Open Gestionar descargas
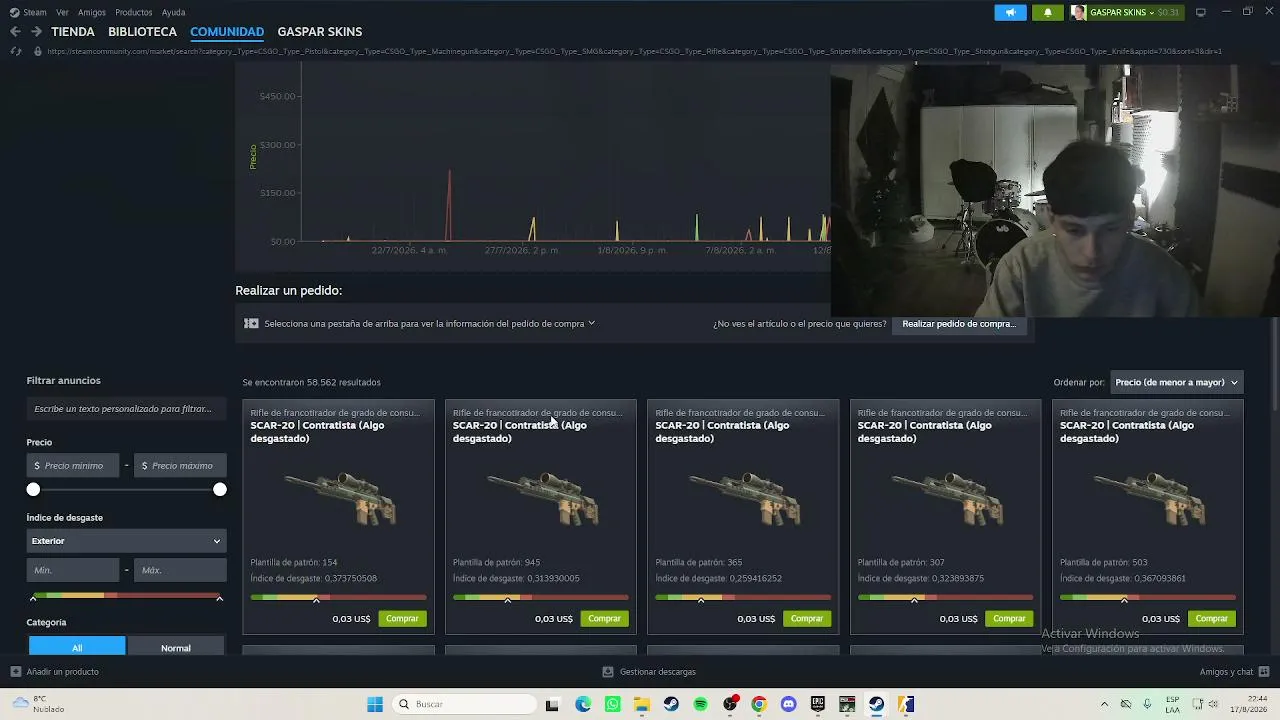The image size is (1280, 720). pyautogui.click(x=658, y=672)
